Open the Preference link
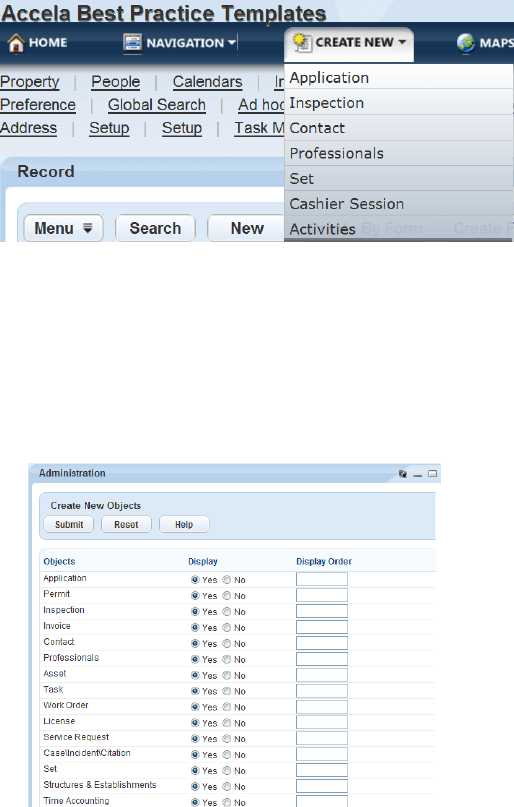Viewport: 514px width, 807px height. click(38, 105)
